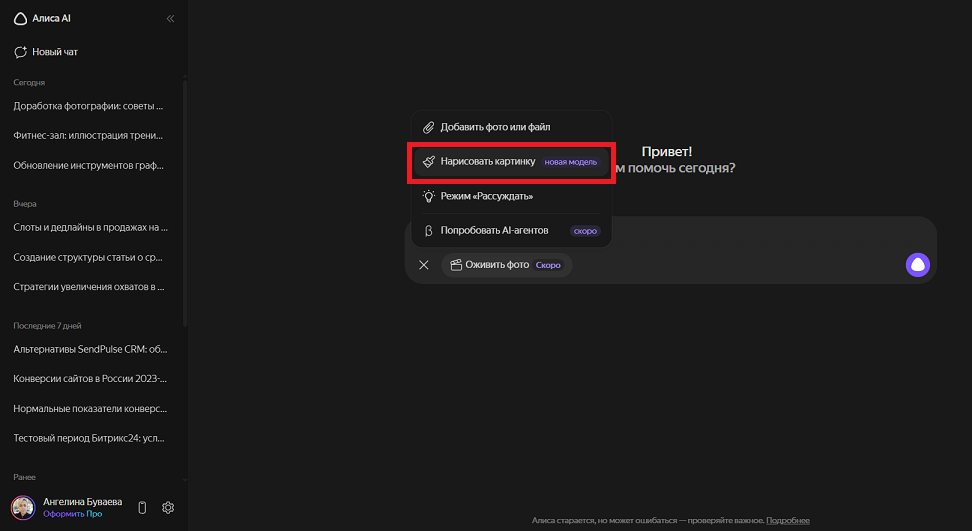Viewport: 972px width, 531px height.
Task: Click the beta symbol icon for AI agents
Action: pos(428,231)
